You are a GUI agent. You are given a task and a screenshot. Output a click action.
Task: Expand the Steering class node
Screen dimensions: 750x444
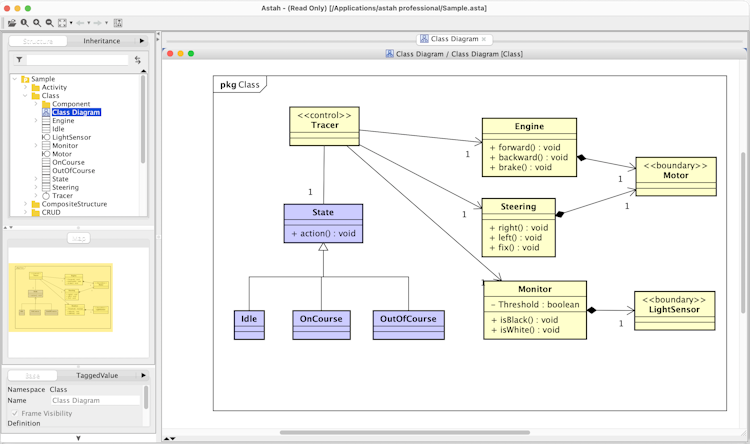[x=36, y=187]
